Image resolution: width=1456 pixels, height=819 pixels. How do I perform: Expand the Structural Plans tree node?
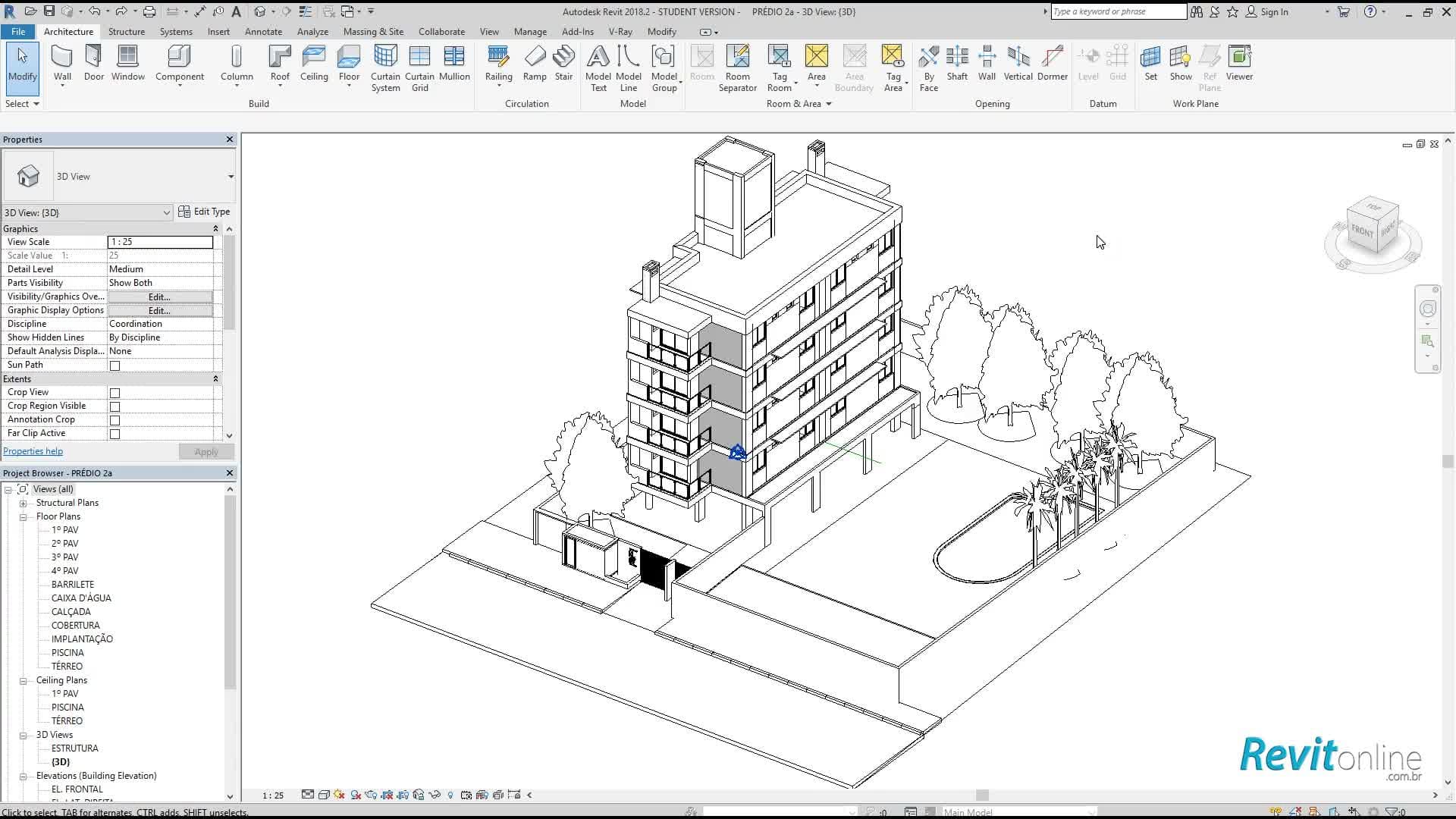pyautogui.click(x=23, y=504)
